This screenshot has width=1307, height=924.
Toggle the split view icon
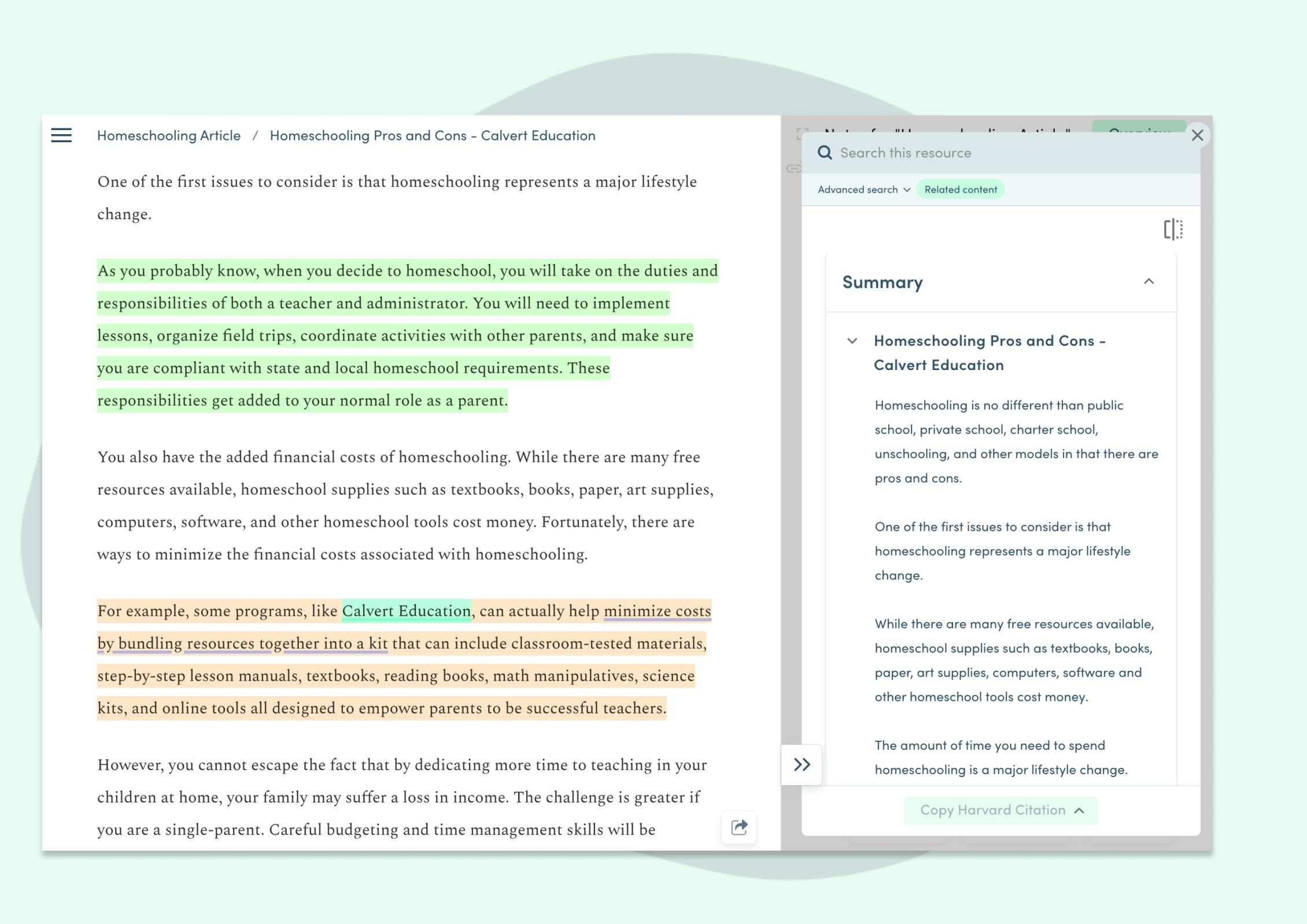pos(1173,230)
